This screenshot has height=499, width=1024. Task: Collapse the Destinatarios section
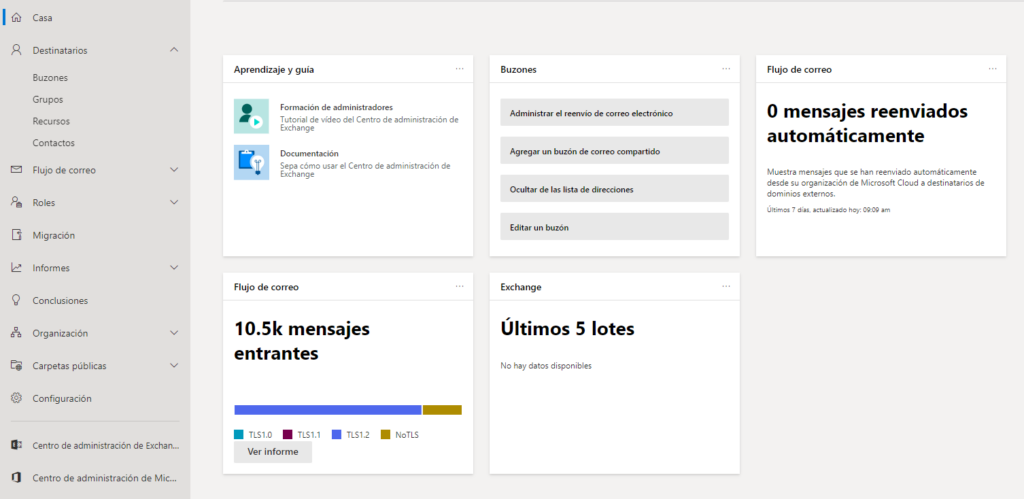point(174,50)
